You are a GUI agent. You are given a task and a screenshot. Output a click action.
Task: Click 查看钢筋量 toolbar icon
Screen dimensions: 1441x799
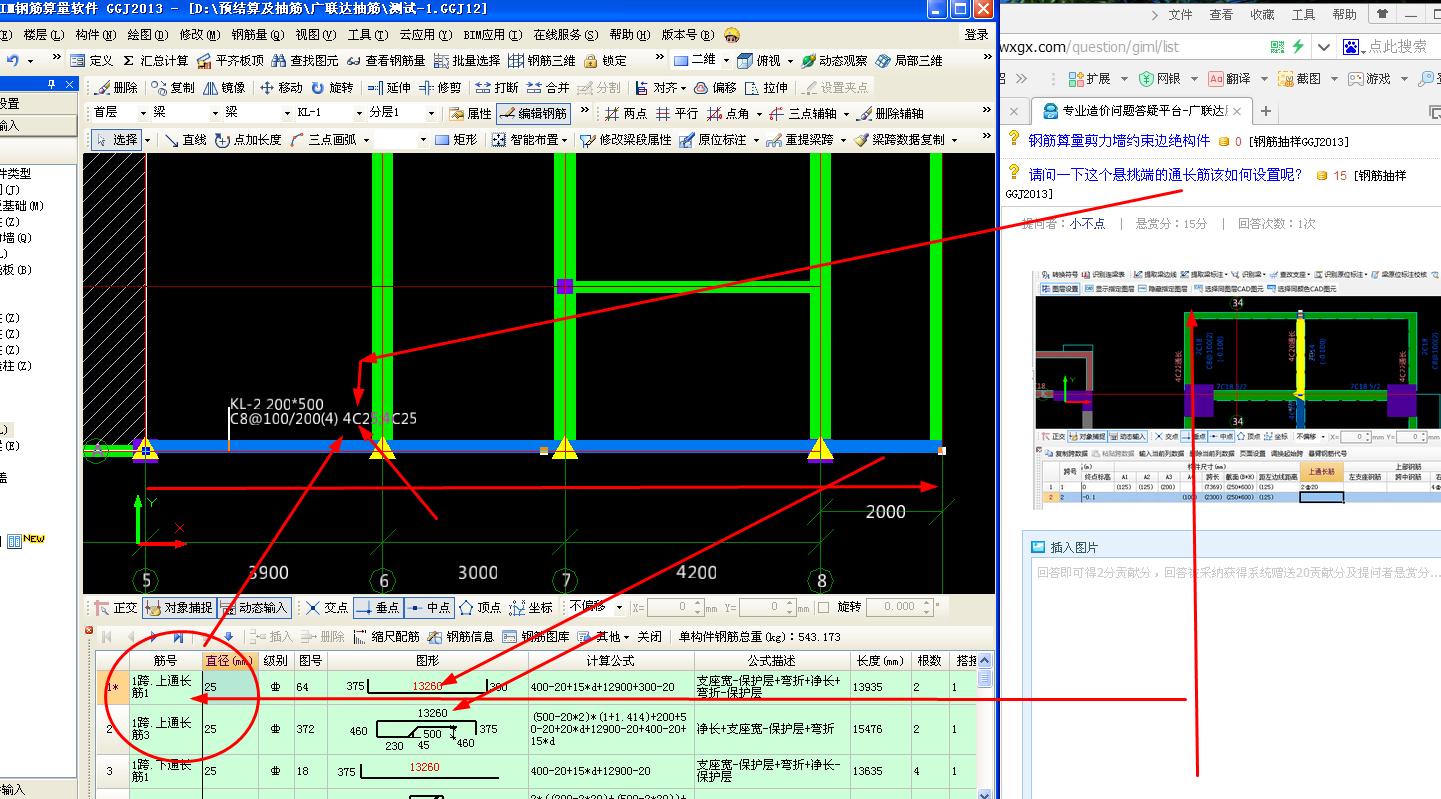point(385,61)
